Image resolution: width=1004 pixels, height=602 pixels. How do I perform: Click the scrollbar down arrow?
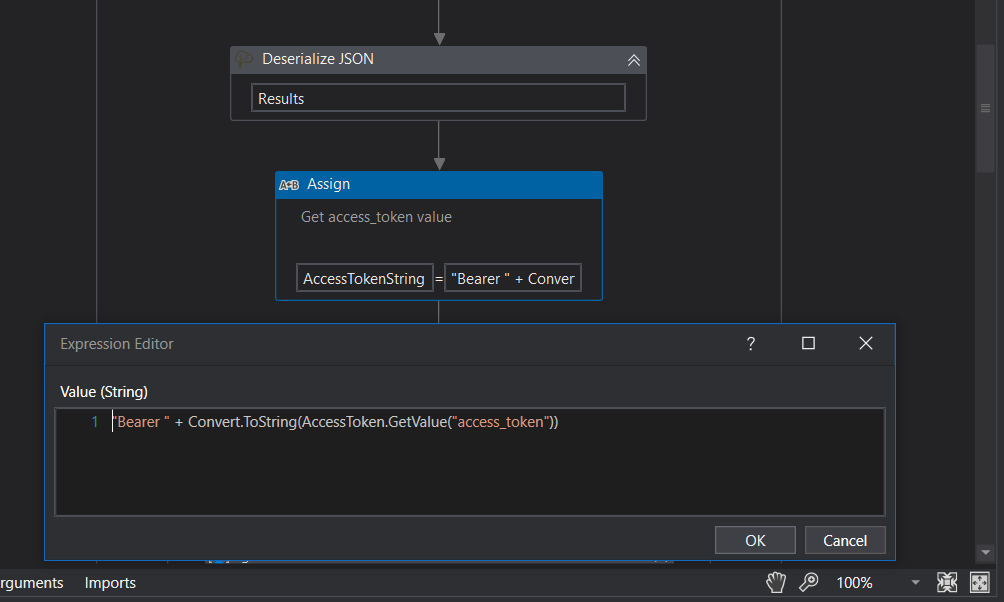tap(985, 552)
